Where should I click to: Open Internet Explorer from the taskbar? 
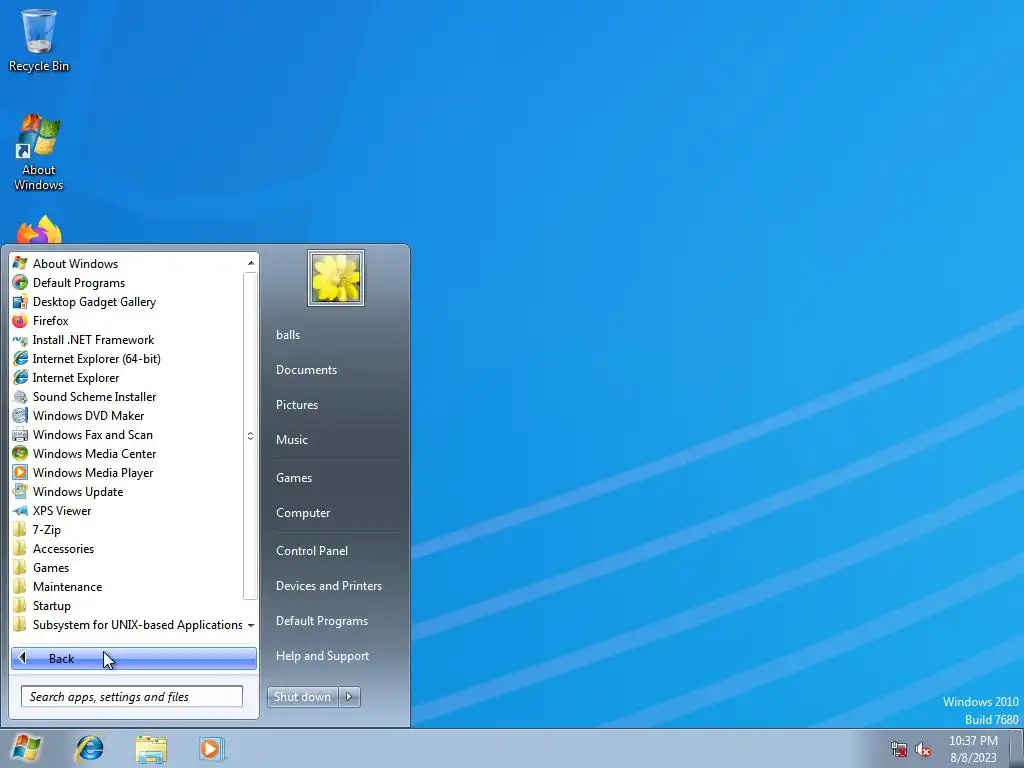coord(89,748)
